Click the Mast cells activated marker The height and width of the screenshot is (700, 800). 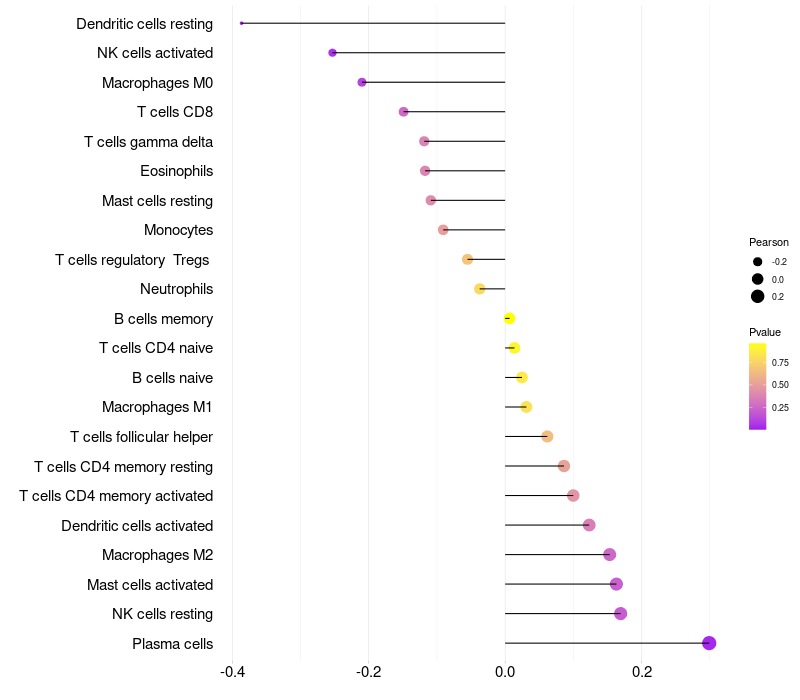pyautogui.click(x=616, y=584)
